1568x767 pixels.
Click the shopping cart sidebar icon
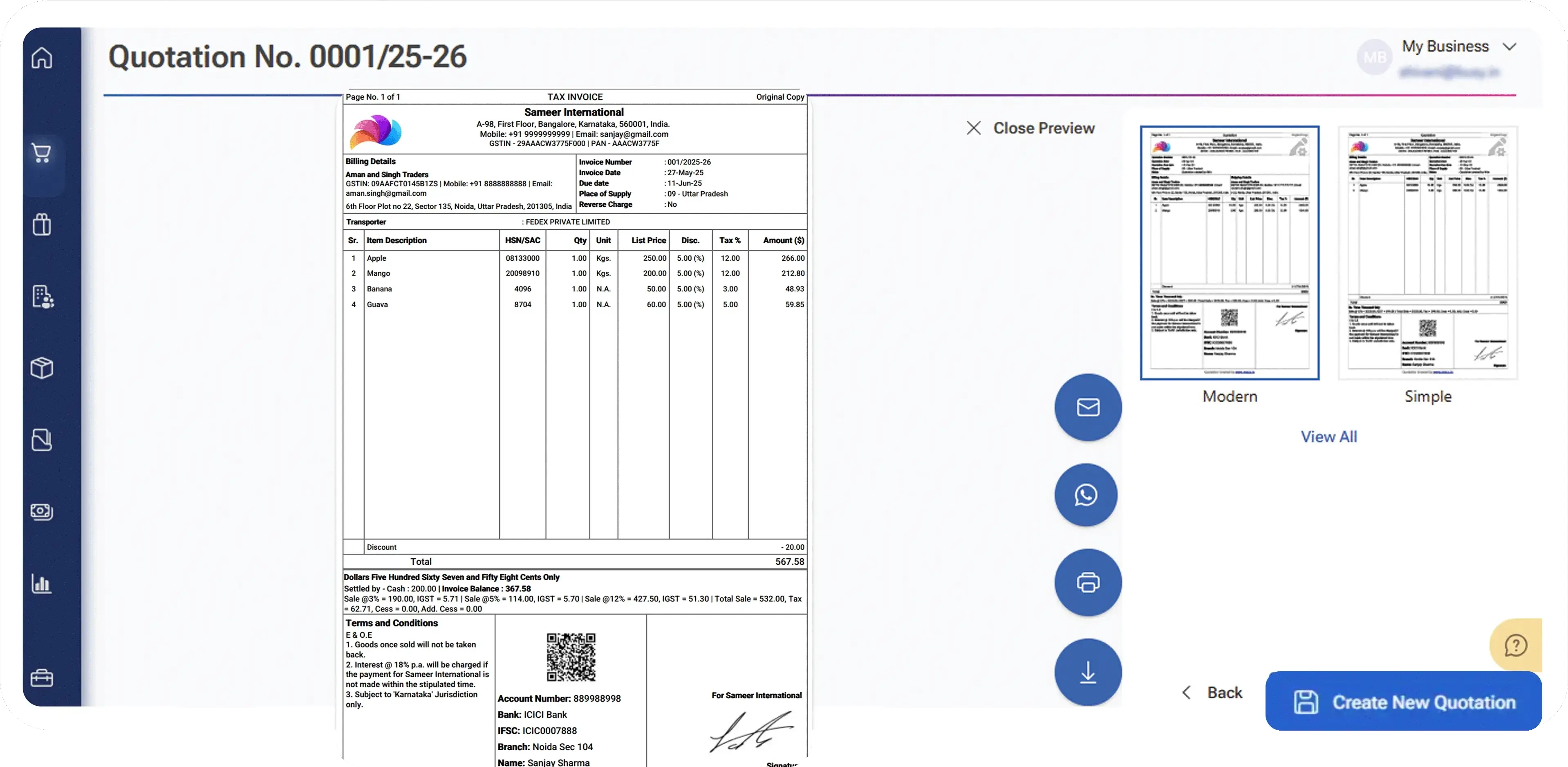(42, 152)
